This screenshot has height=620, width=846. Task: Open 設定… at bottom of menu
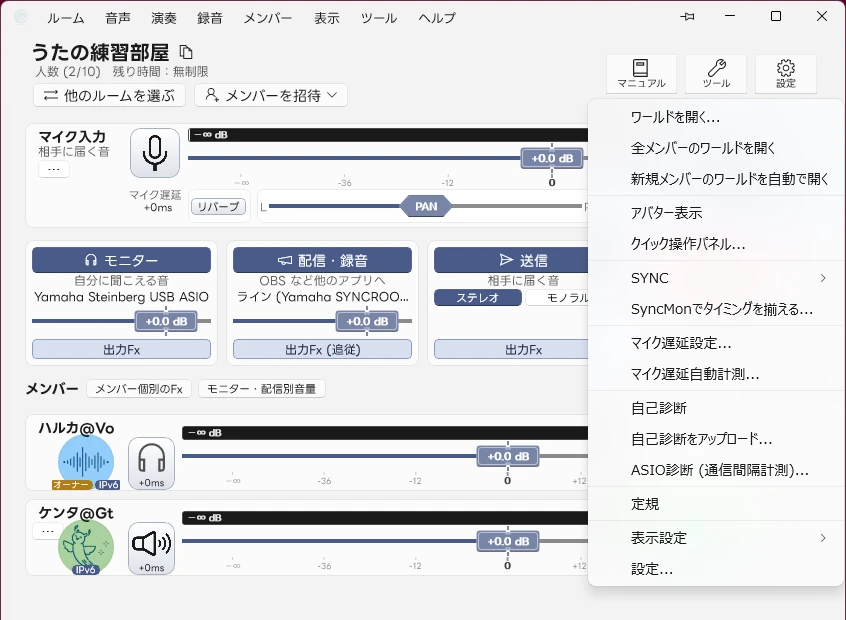tap(715, 569)
